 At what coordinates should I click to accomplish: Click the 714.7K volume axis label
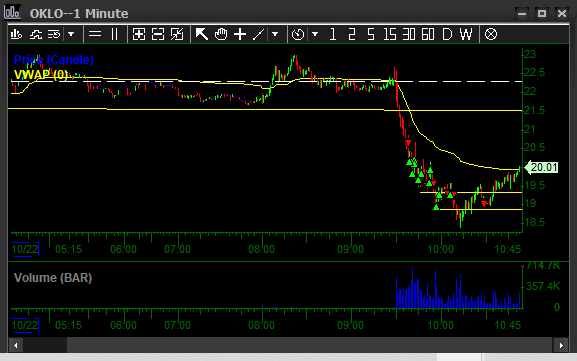tap(543, 266)
